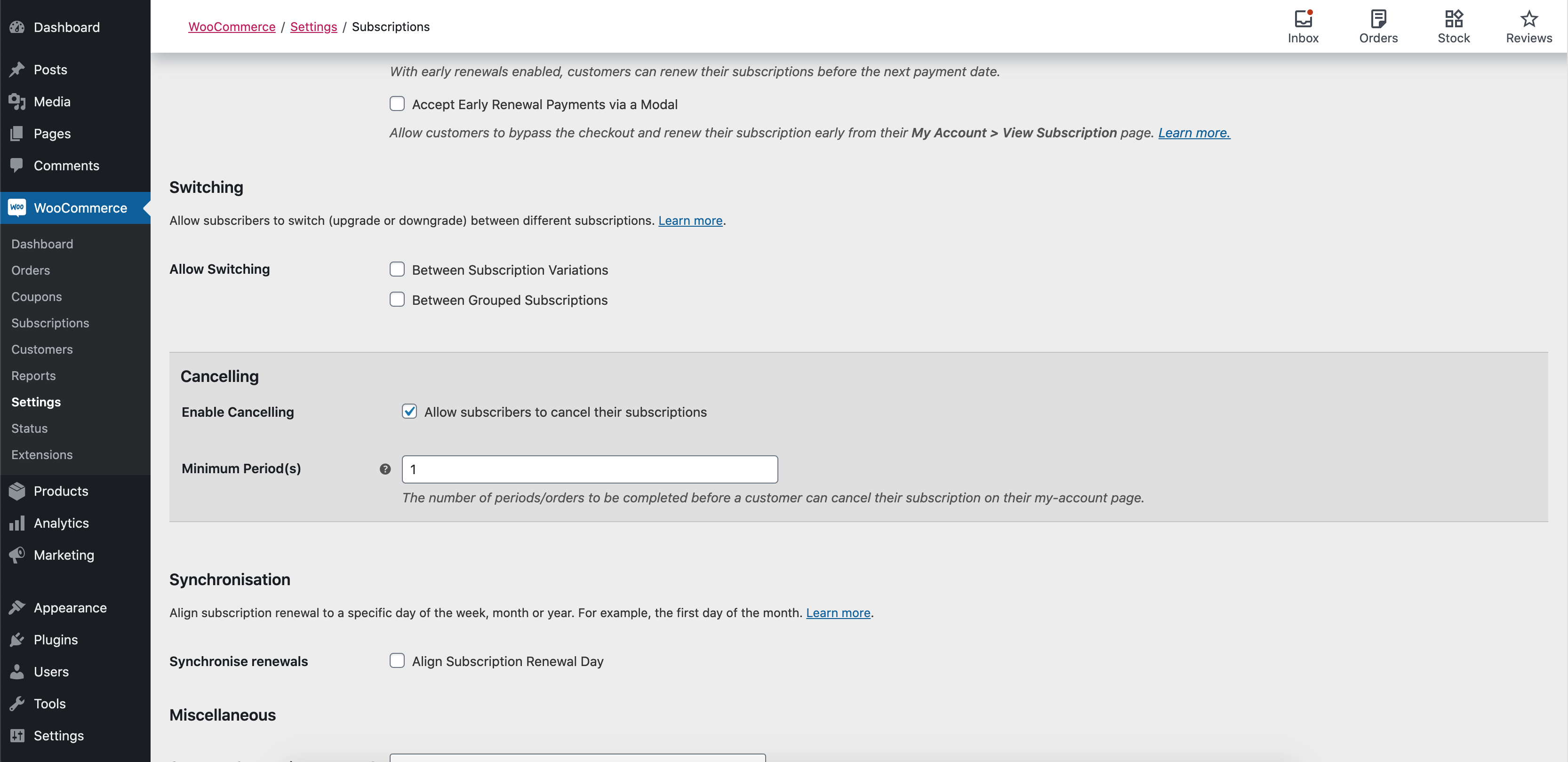Open the Stock panel icon
The width and height of the screenshot is (1568, 762).
[1453, 19]
